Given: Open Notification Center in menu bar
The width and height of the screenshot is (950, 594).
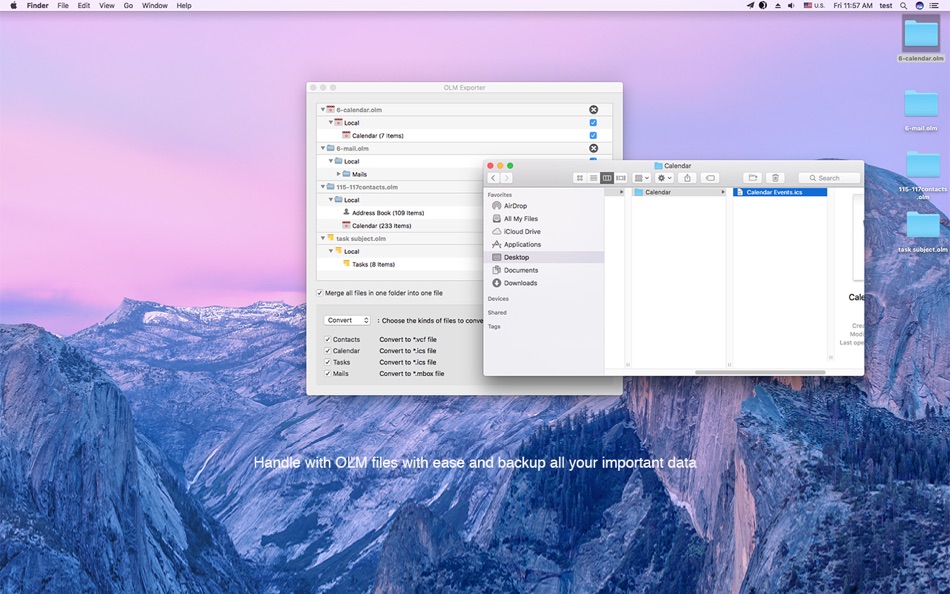Looking at the screenshot, I should click(x=935, y=5).
